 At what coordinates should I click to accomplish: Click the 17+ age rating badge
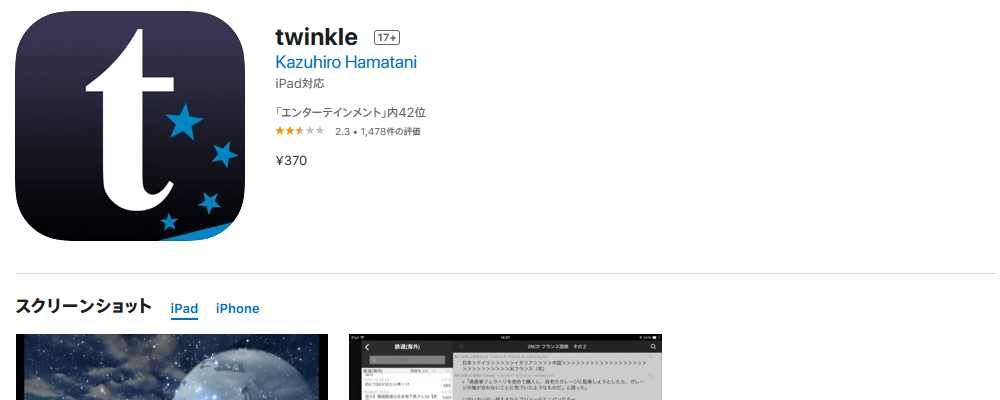pos(386,38)
